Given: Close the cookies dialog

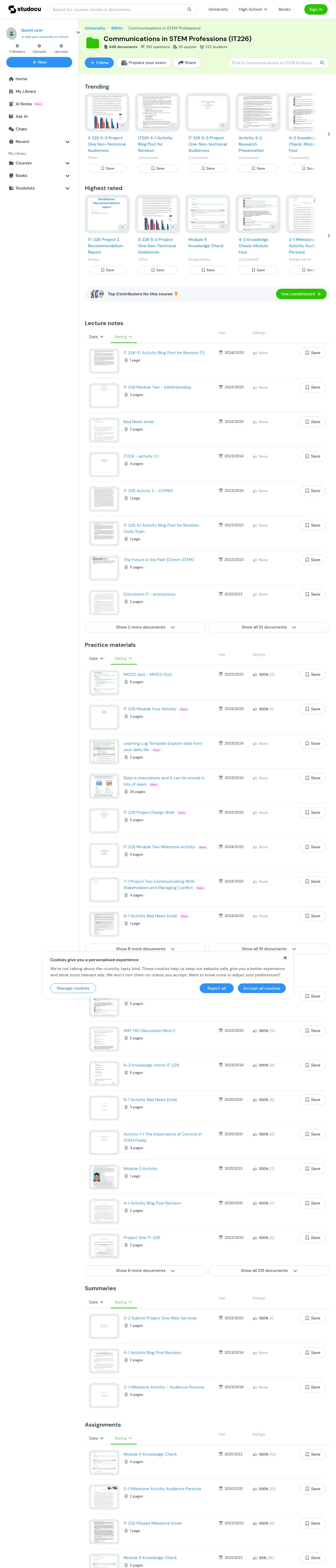Looking at the screenshot, I should coord(285,958).
